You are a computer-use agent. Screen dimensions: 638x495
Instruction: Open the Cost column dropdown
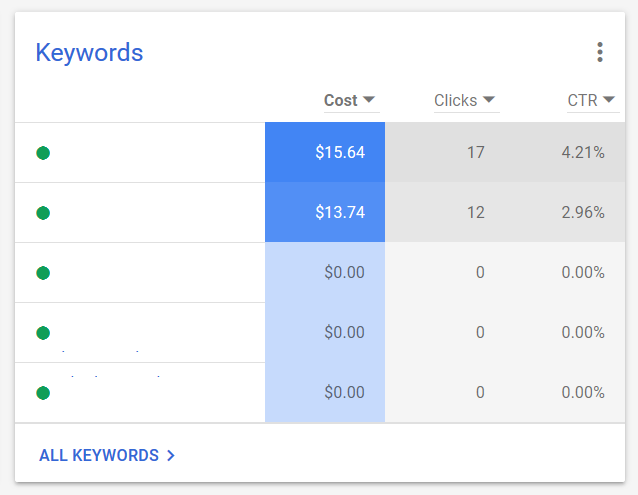click(x=351, y=100)
